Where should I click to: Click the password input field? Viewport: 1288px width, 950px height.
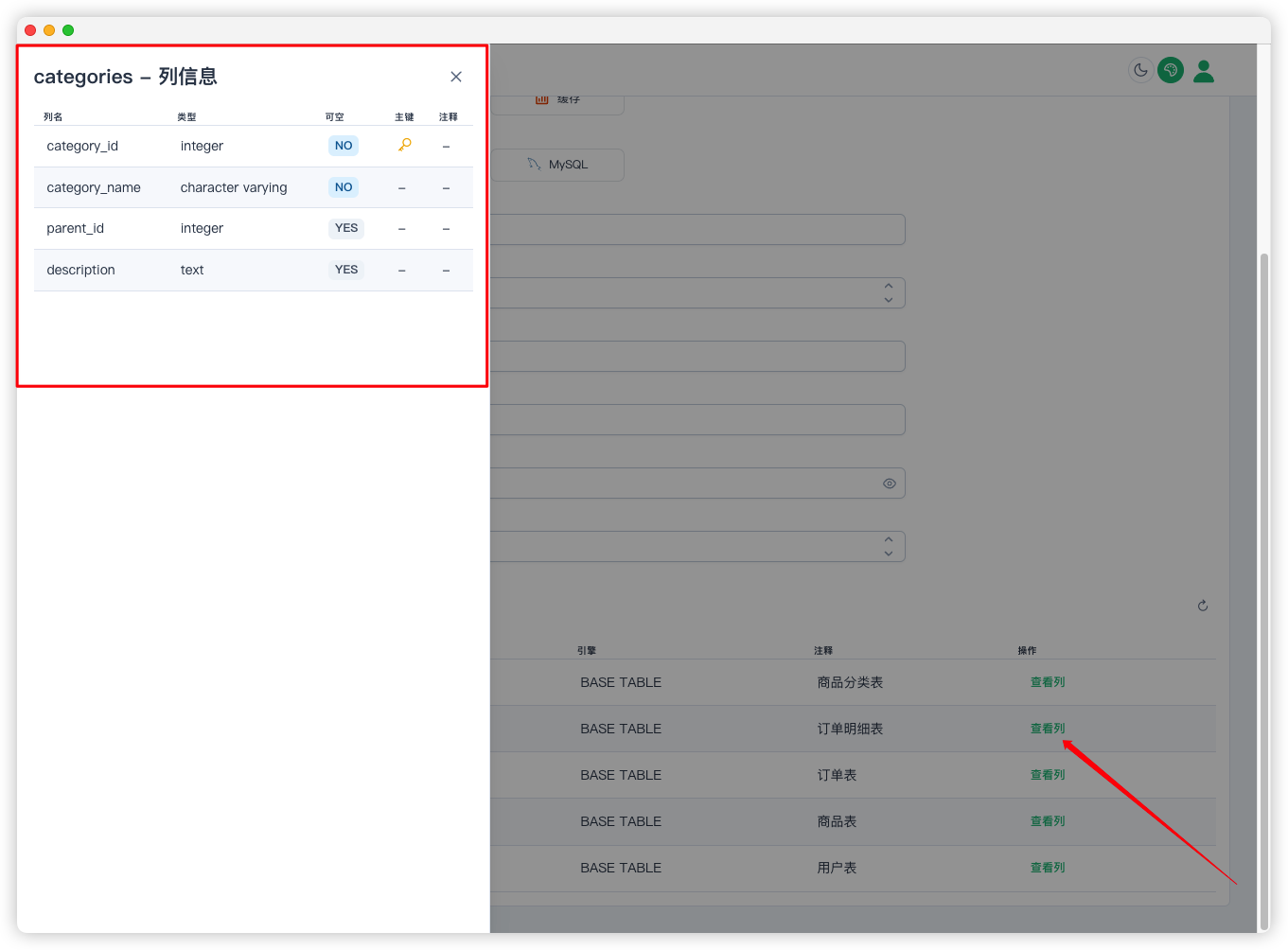[x=697, y=483]
